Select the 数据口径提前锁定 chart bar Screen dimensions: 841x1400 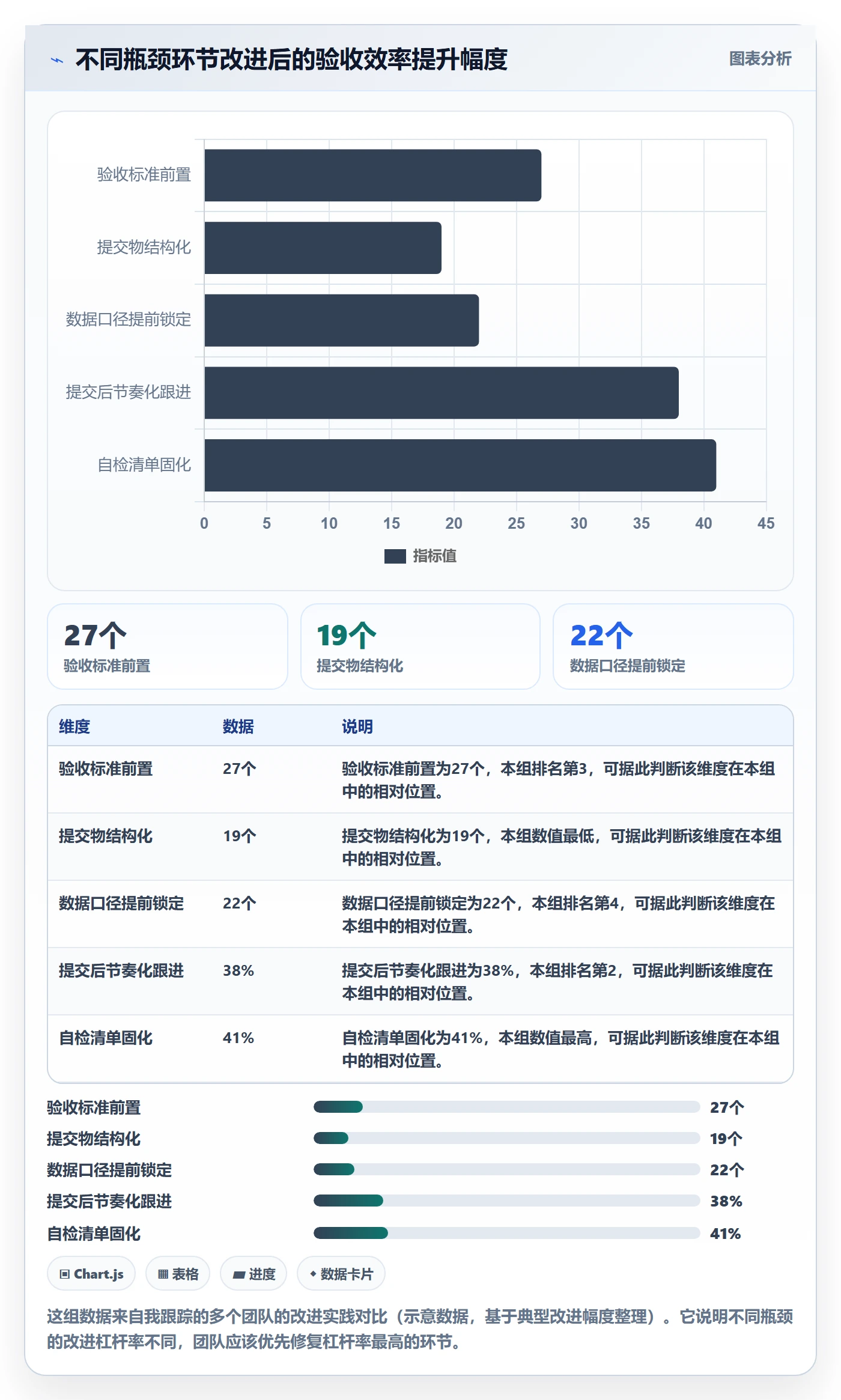[341, 320]
